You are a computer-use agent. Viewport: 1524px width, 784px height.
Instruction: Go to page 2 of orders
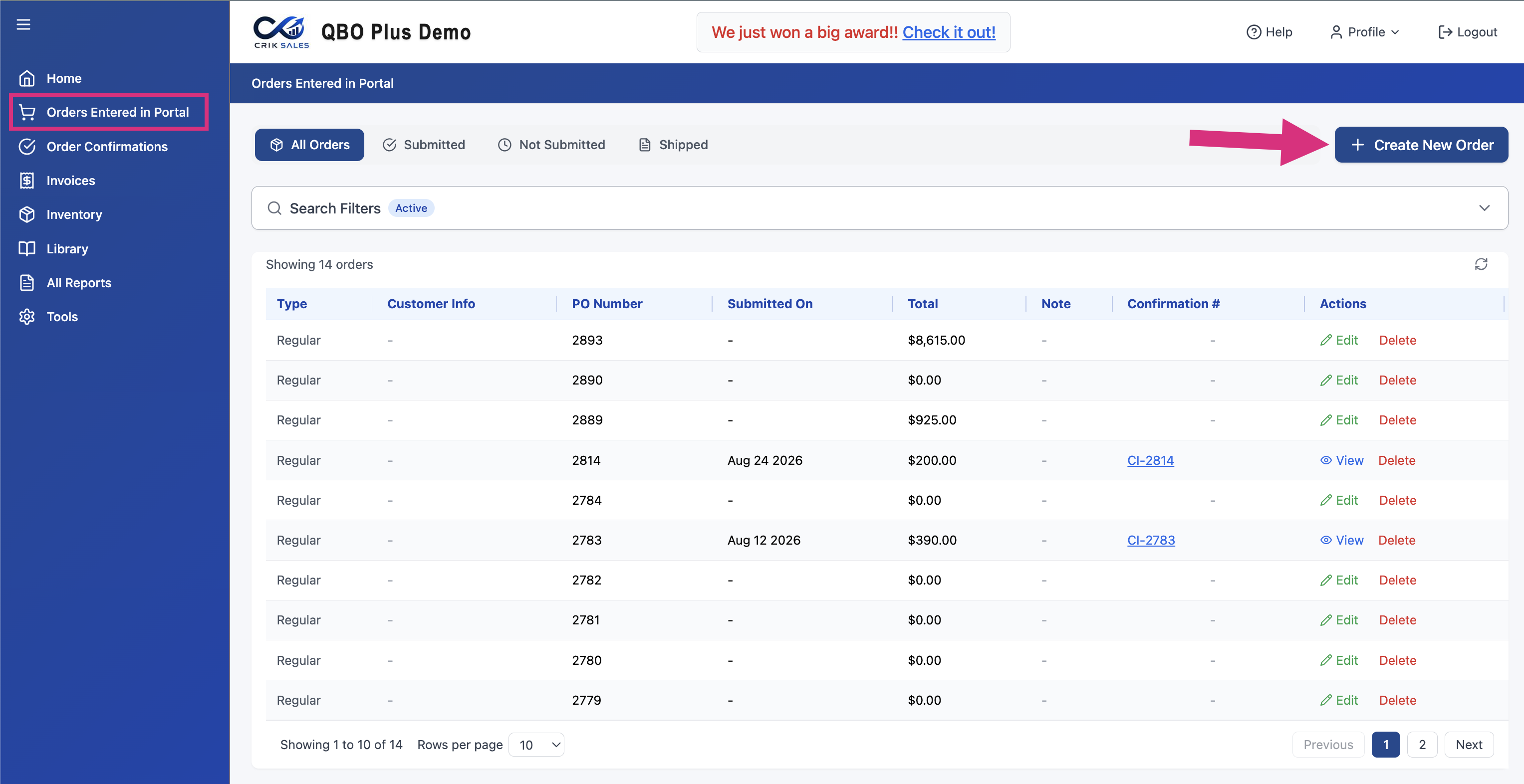tap(1422, 745)
